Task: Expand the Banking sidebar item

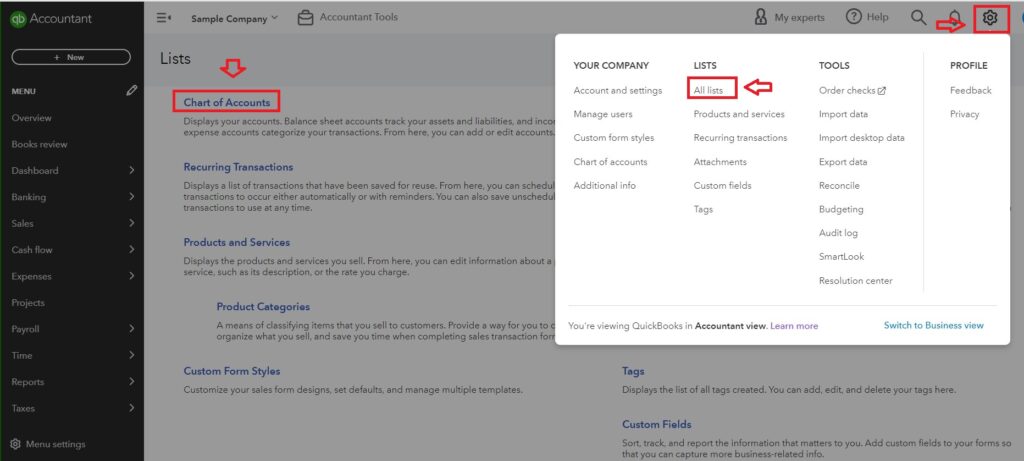Action: tap(131, 197)
